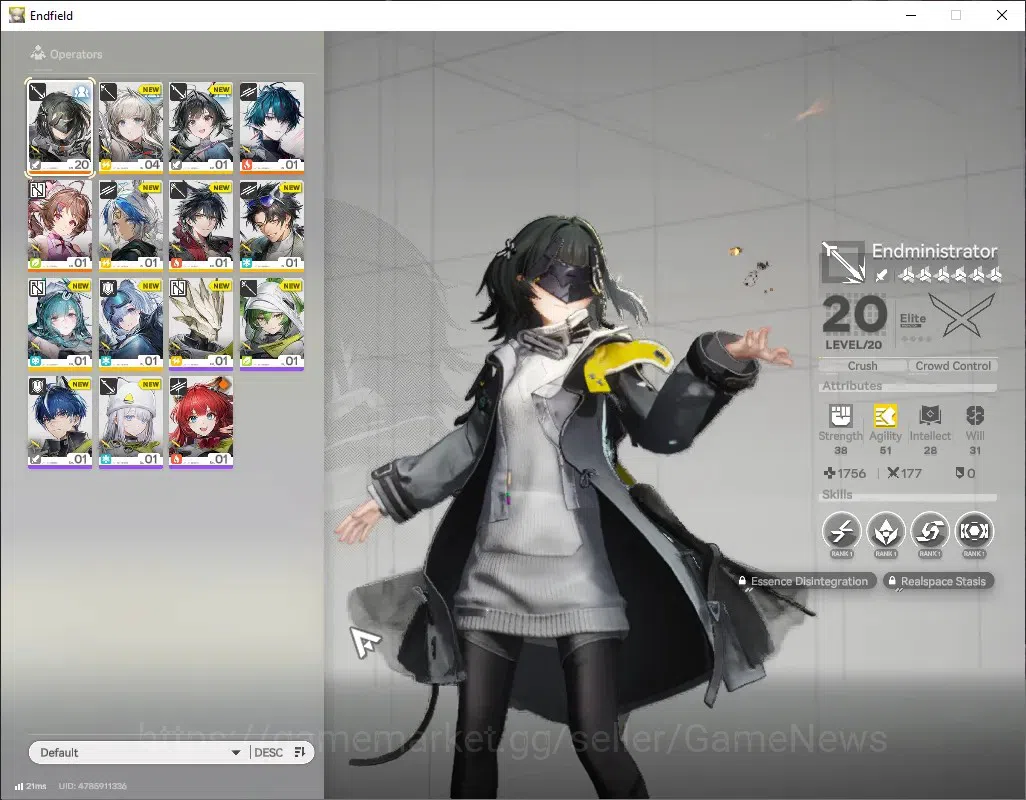Open the Elite promotion crossed-swords icon

coord(962,315)
